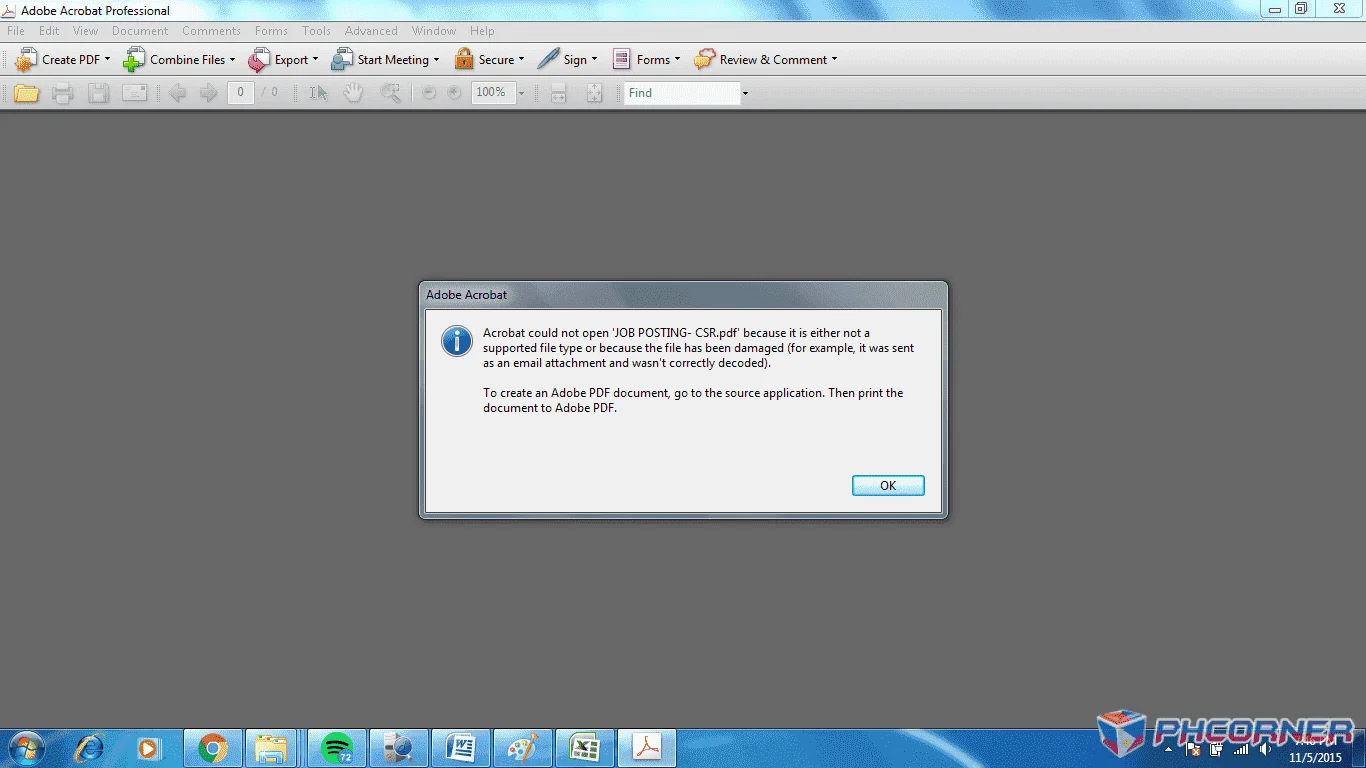Expand the Sign dropdown
This screenshot has width=1366, height=768.
(594, 60)
